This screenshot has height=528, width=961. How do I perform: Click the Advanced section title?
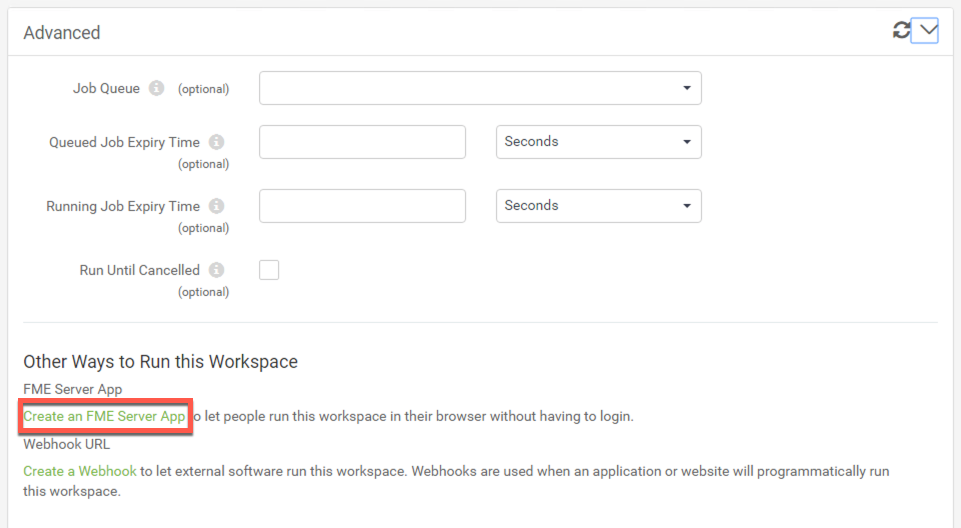(62, 32)
